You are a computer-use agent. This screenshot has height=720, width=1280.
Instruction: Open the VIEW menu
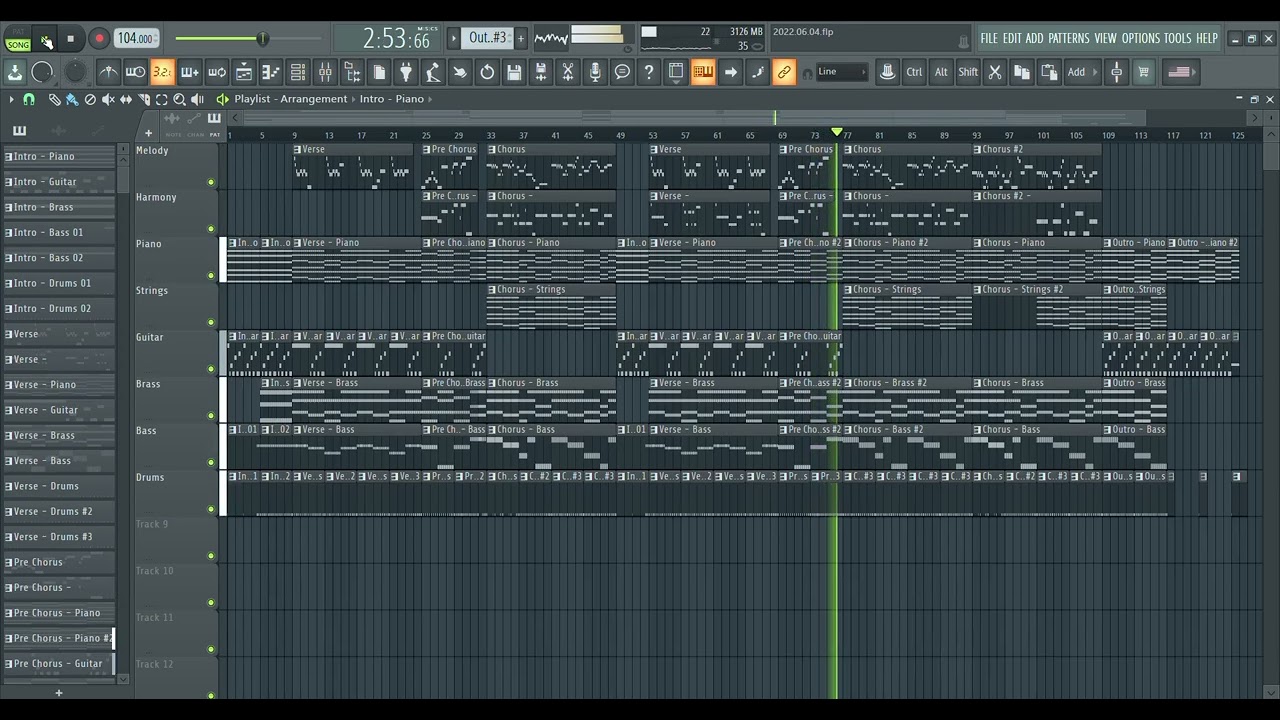(1105, 38)
